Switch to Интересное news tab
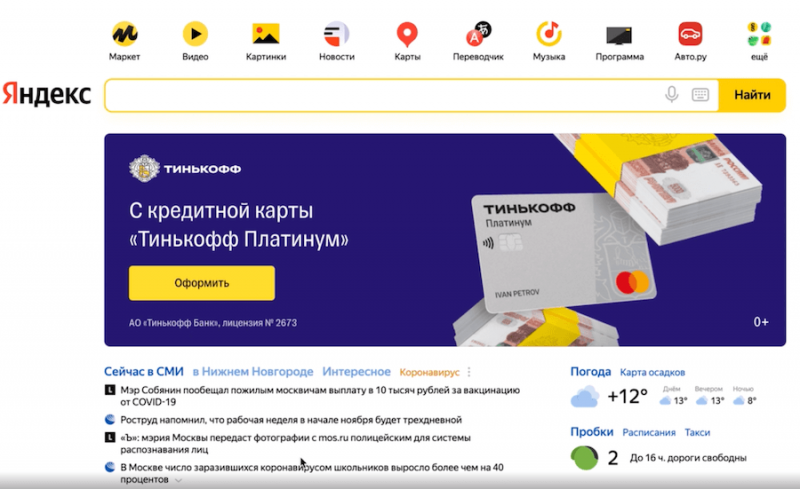This screenshot has width=800, height=489. 356,372
